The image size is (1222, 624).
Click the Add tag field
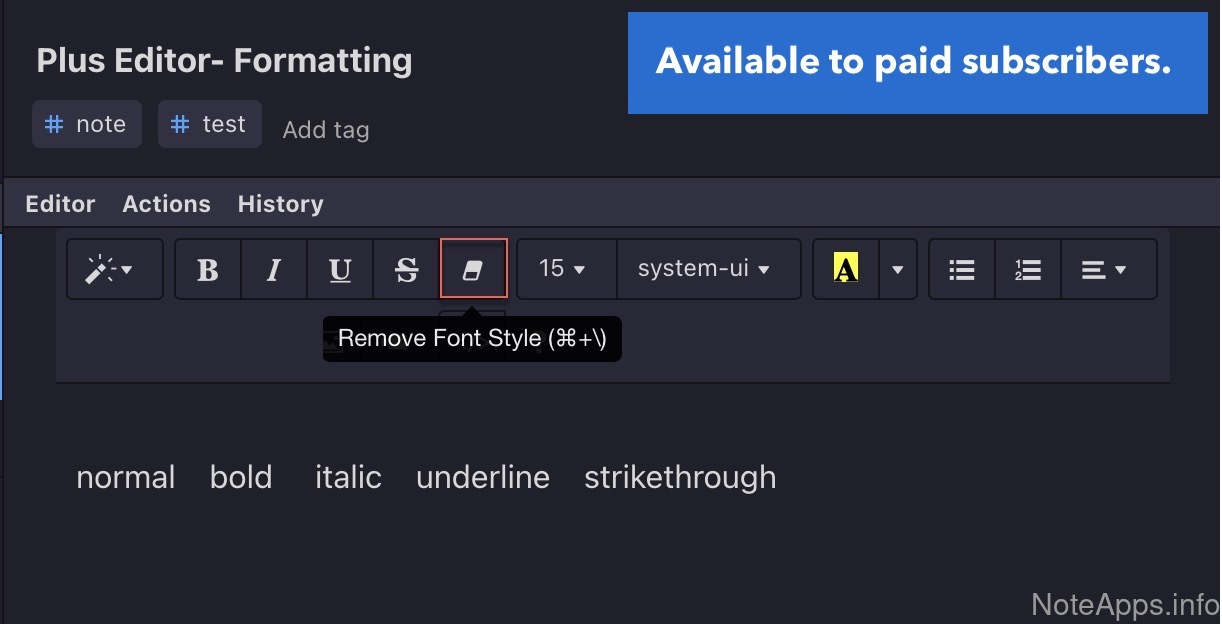pyautogui.click(x=326, y=130)
